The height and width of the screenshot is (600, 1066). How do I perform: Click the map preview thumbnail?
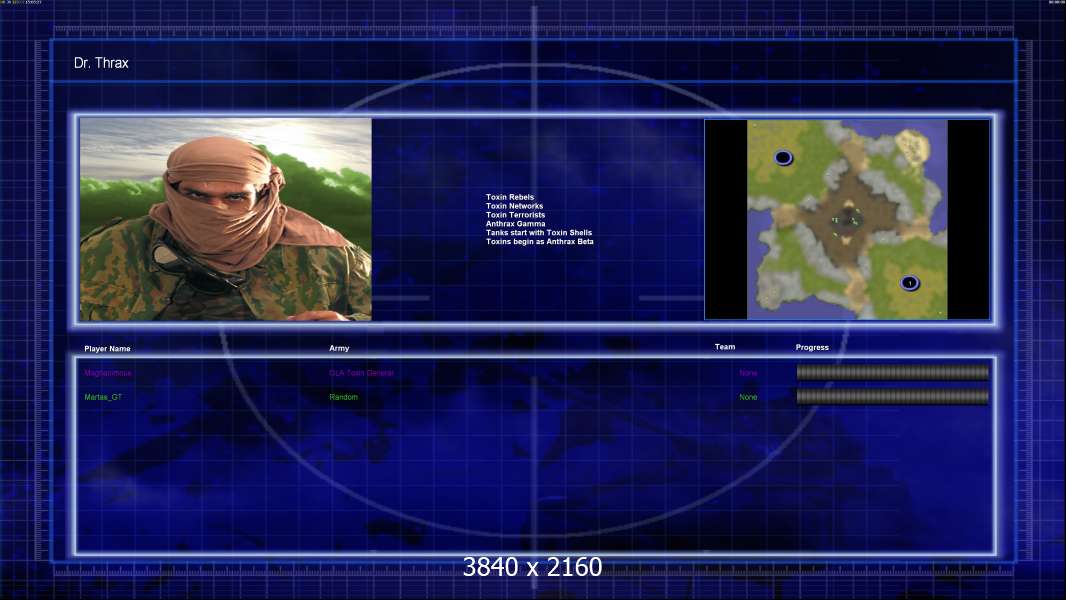click(x=847, y=219)
